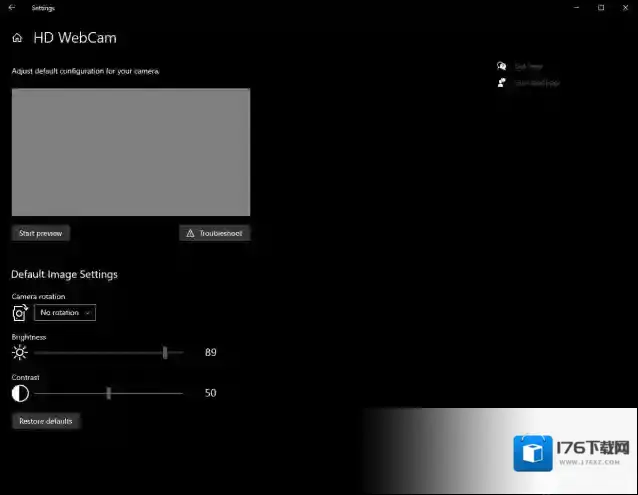638x495 pixels.
Task: Click the Contrast slider handle
Action: [x=108, y=393]
